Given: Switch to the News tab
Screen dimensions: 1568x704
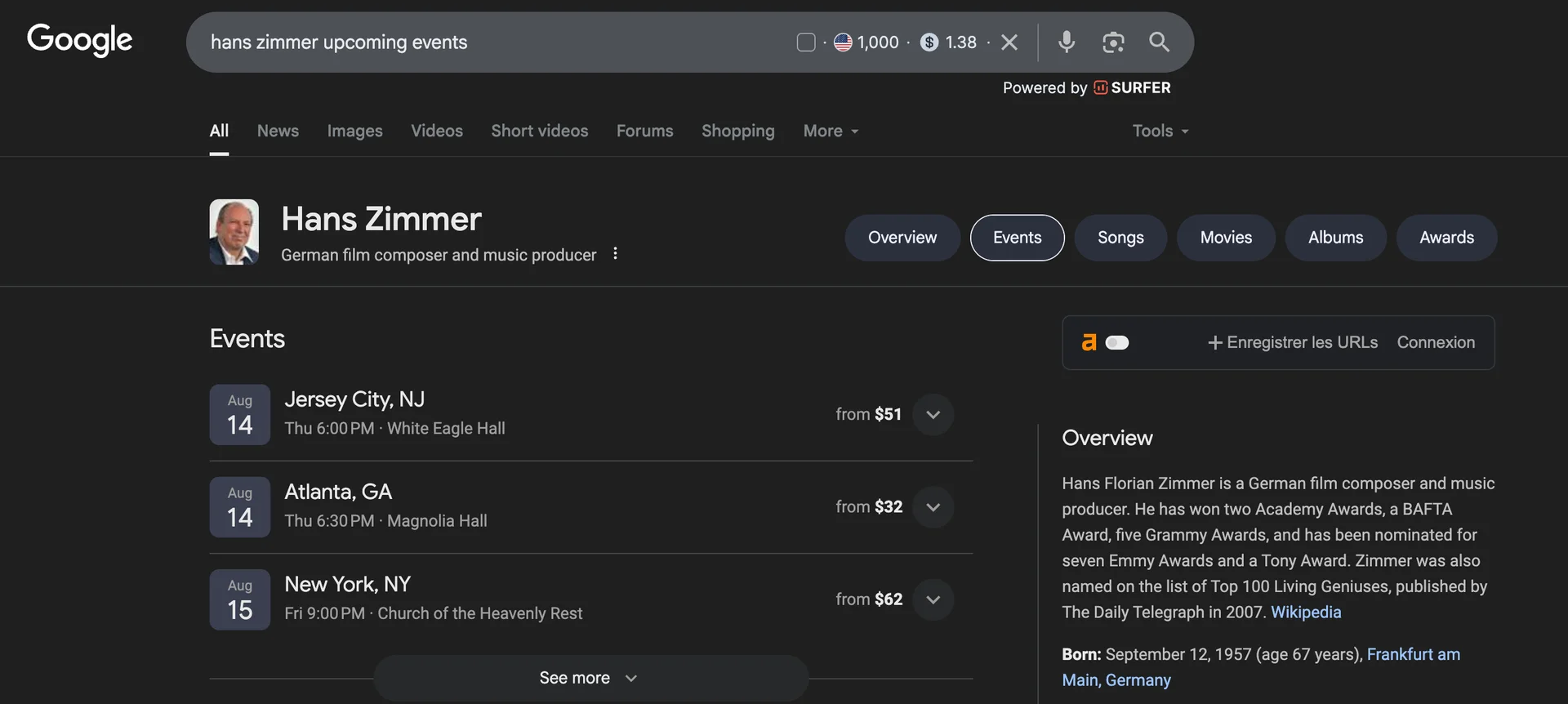Looking at the screenshot, I should [278, 131].
